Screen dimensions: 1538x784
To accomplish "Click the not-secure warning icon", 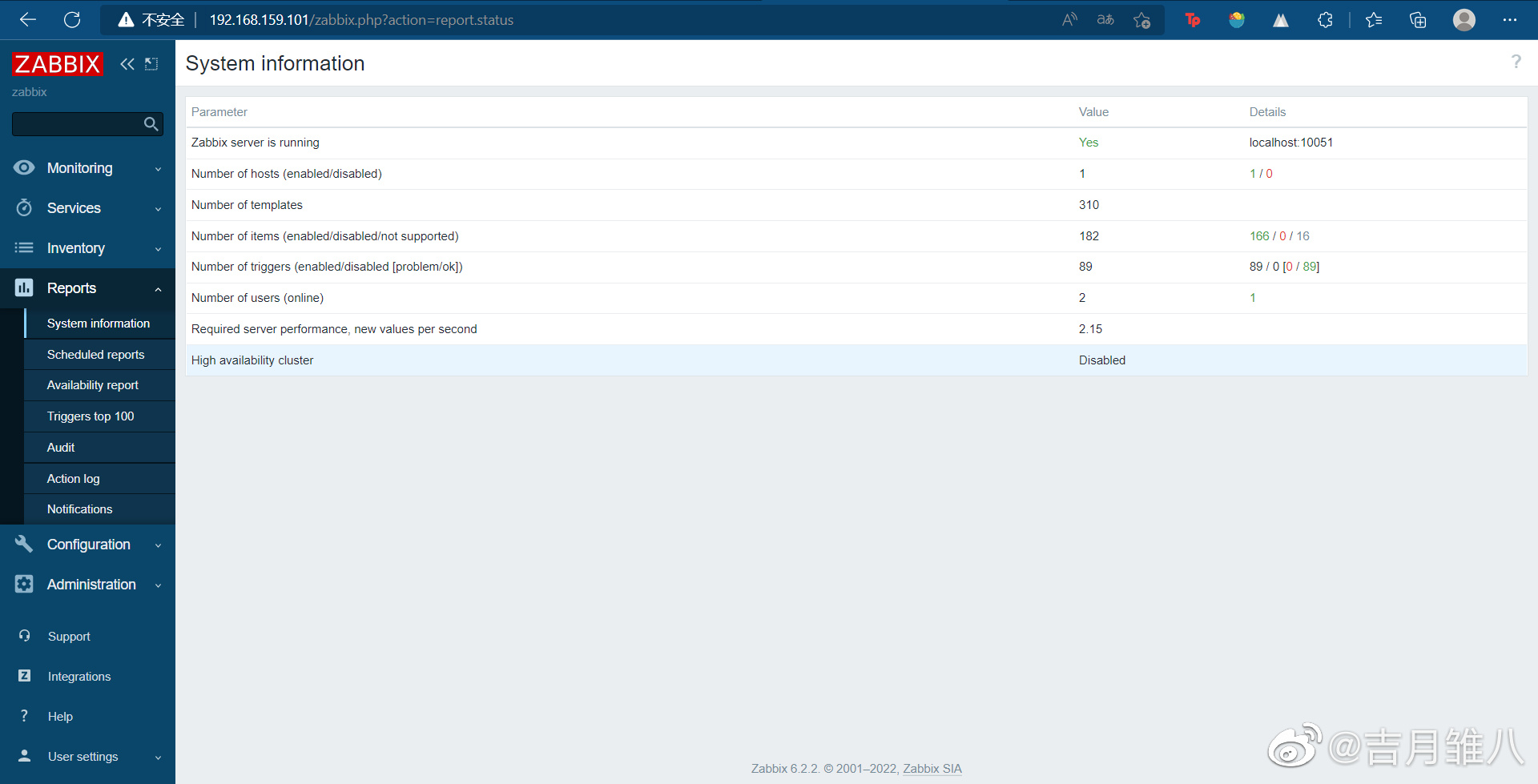I will (x=126, y=20).
